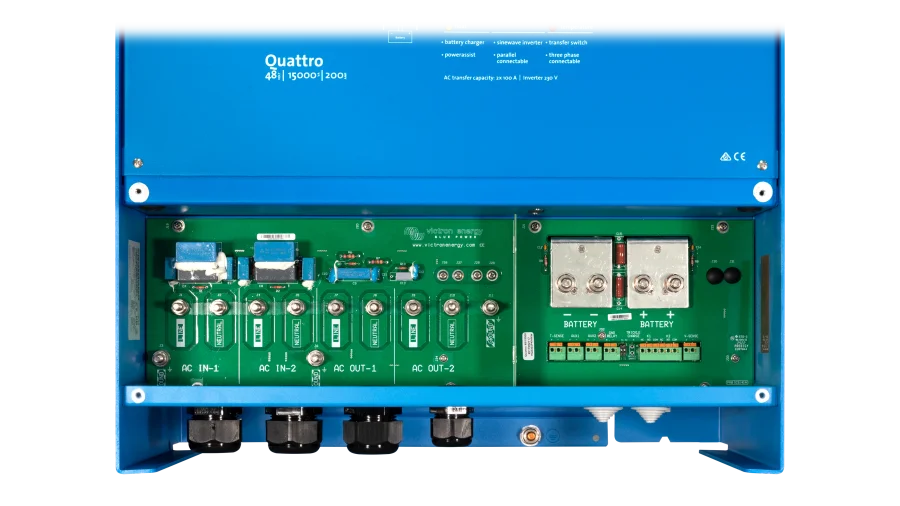The image size is (900, 506).
Task: Click the NEUTRAL terminal stud of AC OUT-1
Action: (x=374, y=308)
